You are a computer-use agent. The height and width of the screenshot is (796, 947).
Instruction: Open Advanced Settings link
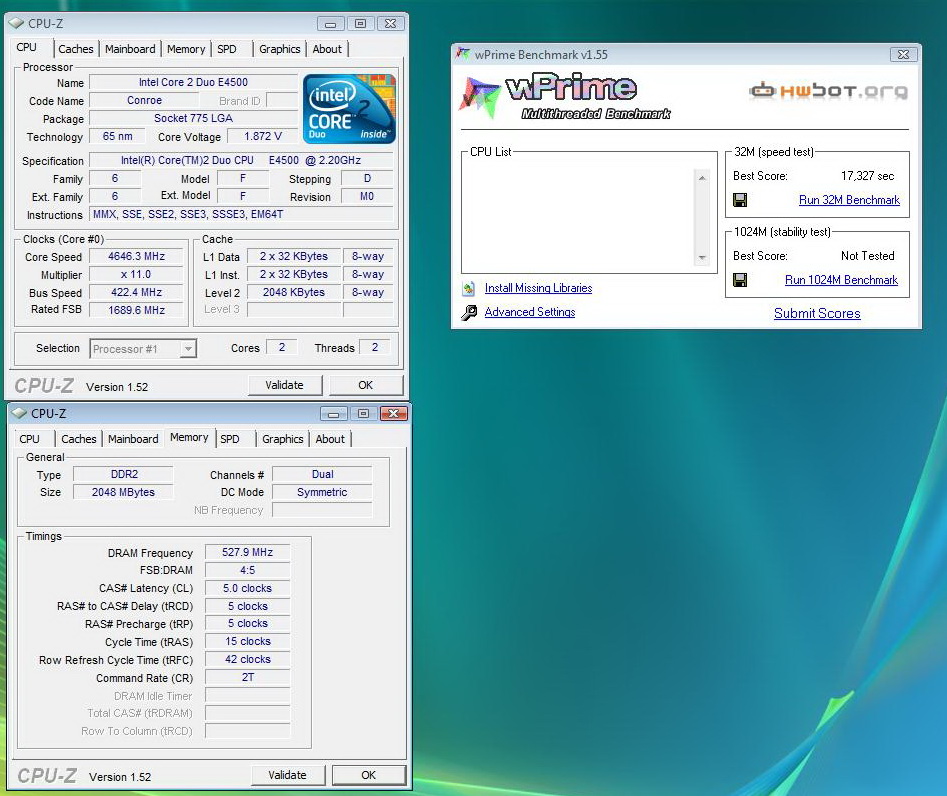(x=530, y=312)
